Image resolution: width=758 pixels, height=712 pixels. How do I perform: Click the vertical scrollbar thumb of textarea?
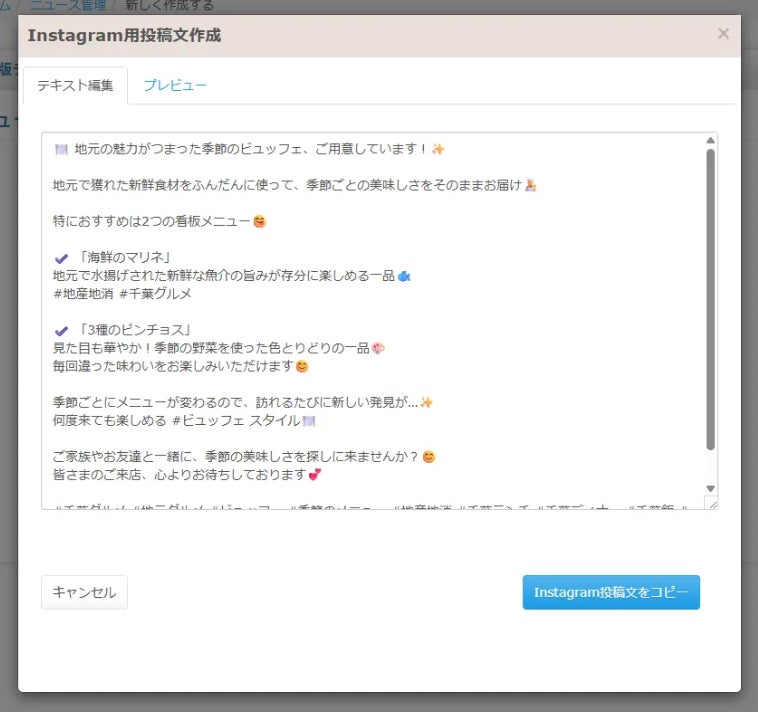click(710, 300)
